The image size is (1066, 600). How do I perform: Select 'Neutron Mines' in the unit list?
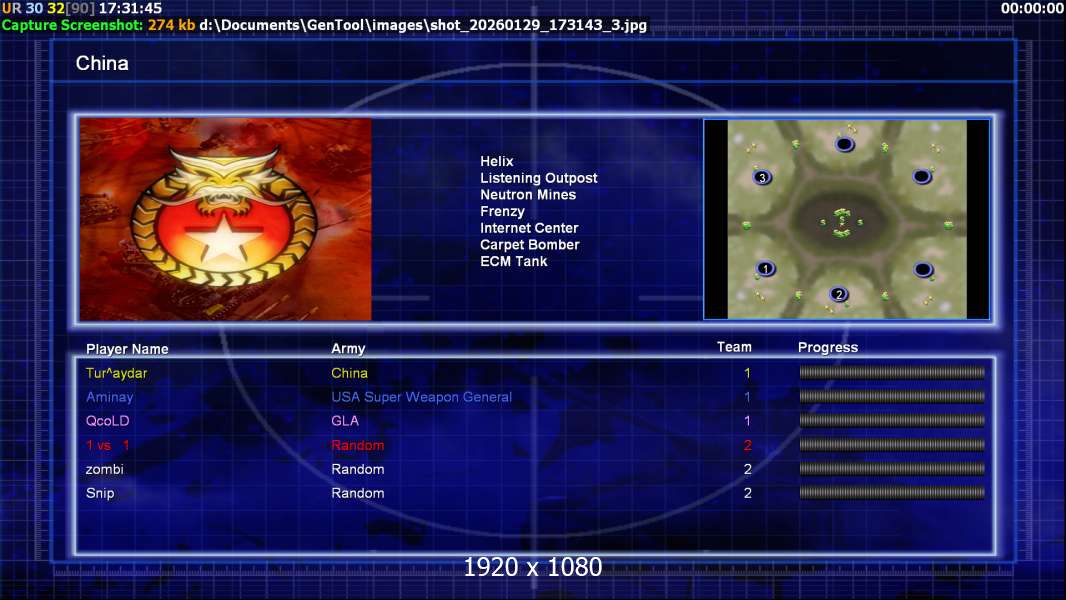(528, 194)
